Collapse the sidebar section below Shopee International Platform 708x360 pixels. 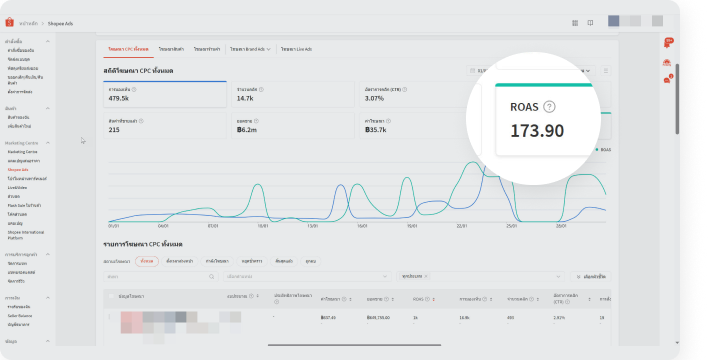point(47,254)
